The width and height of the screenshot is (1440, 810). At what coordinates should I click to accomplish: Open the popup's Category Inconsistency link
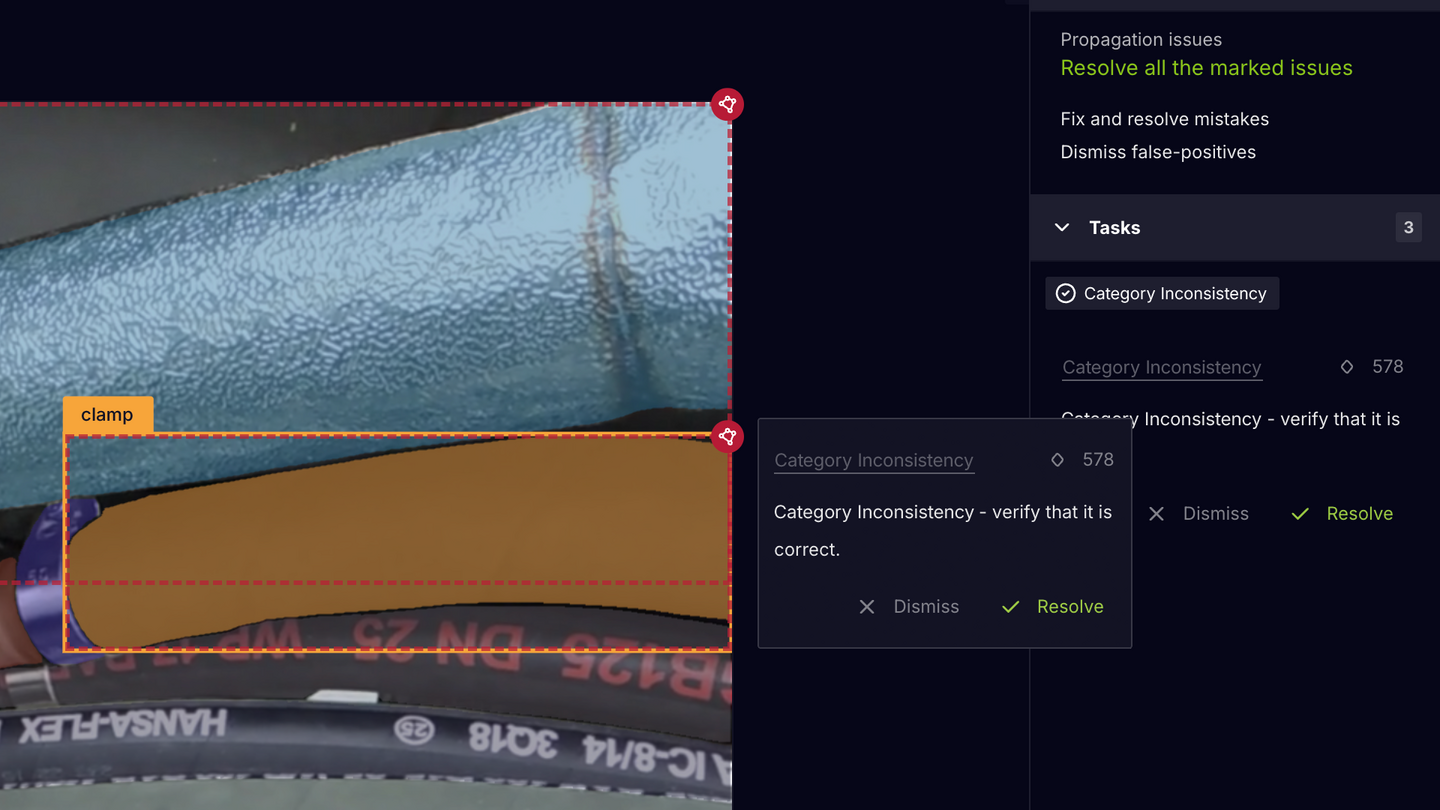point(874,461)
